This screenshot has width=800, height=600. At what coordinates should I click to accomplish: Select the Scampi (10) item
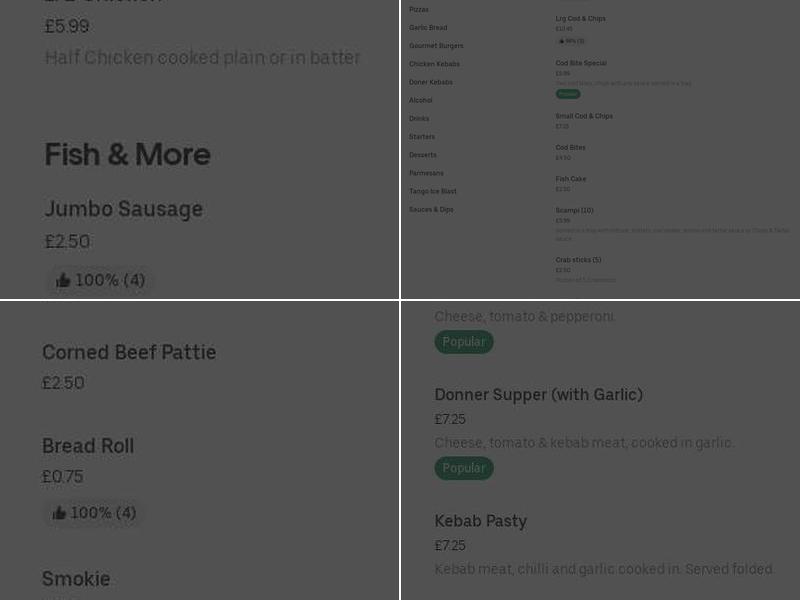574,210
